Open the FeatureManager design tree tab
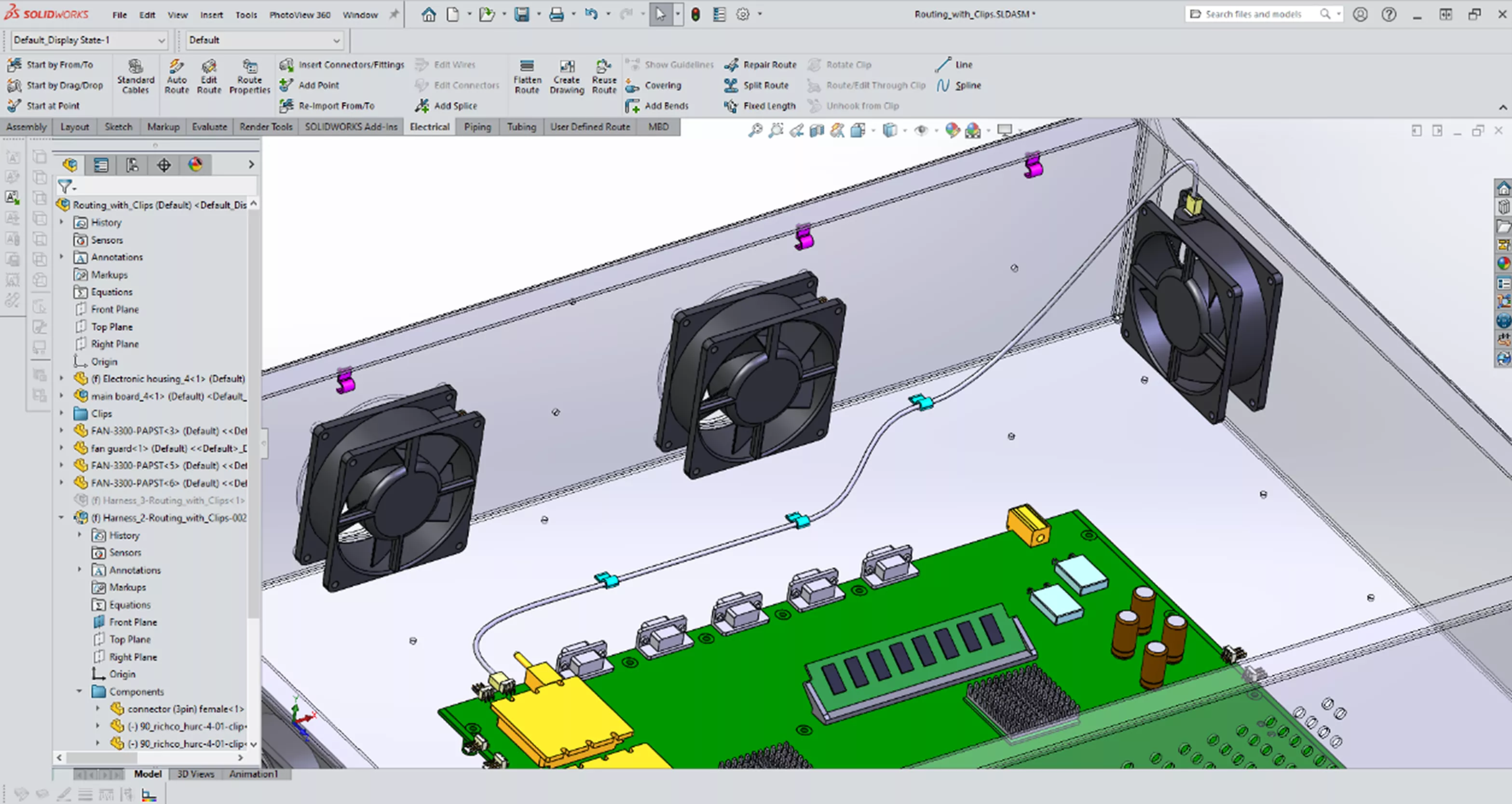The width and height of the screenshot is (1512, 804). pos(70,165)
